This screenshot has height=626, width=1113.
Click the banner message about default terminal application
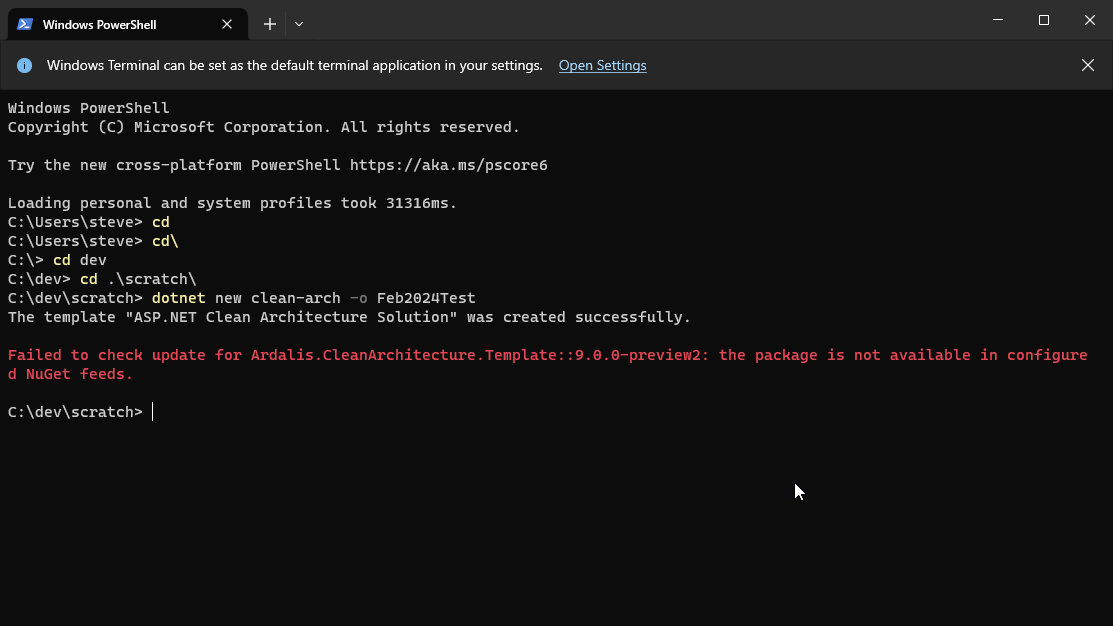(x=295, y=65)
